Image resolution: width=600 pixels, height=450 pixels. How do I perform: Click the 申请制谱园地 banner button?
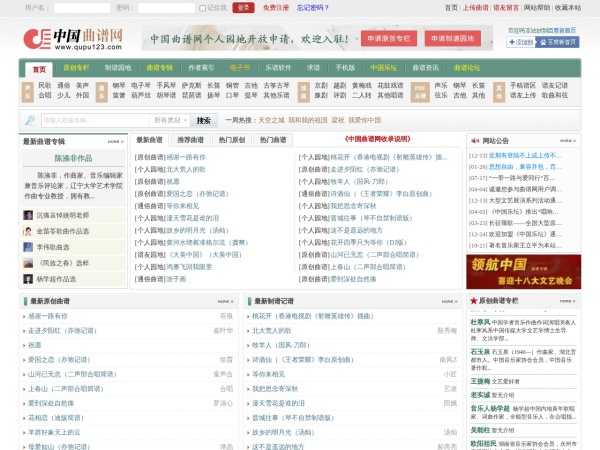click(x=453, y=39)
